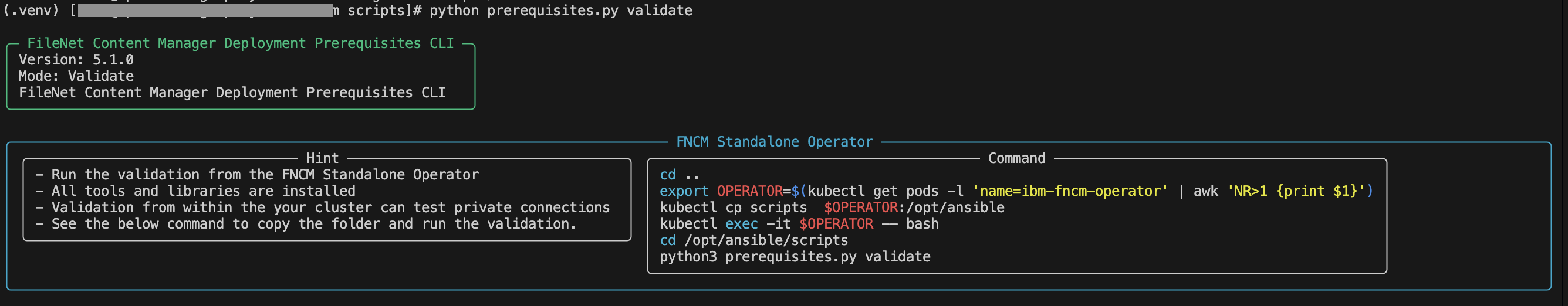This screenshot has width=1568, height=306.
Task: Click the Command box heading
Action: click(x=1016, y=158)
